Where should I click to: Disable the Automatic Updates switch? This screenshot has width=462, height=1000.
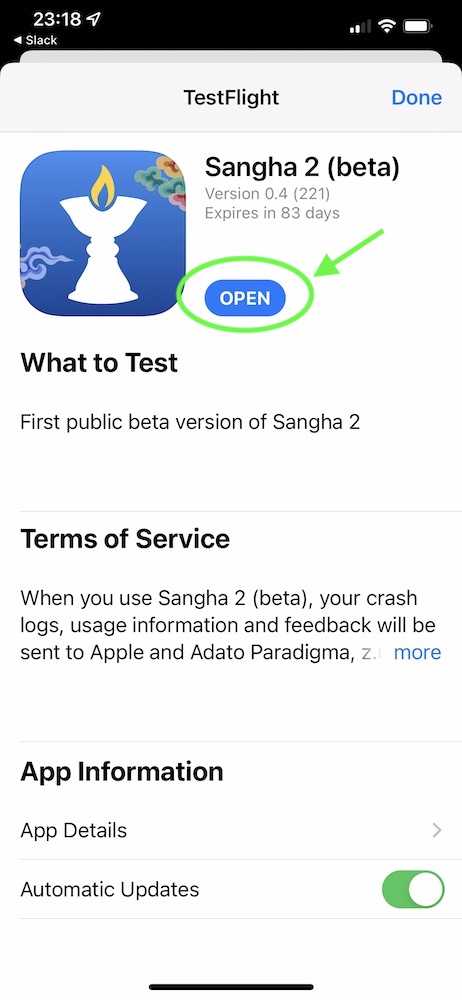pyautogui.click(x=412, y=889)
